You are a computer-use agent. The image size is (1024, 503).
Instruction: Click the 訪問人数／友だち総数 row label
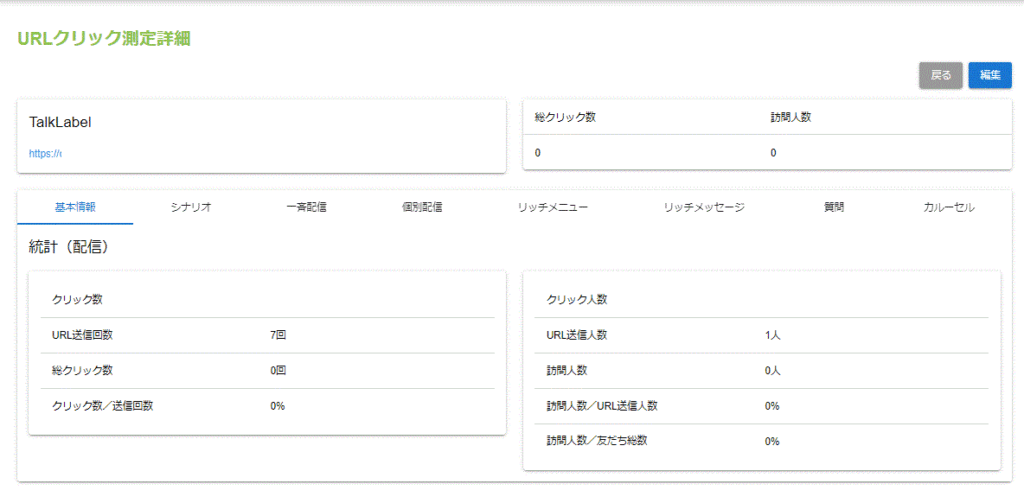[x=596, y=440]
